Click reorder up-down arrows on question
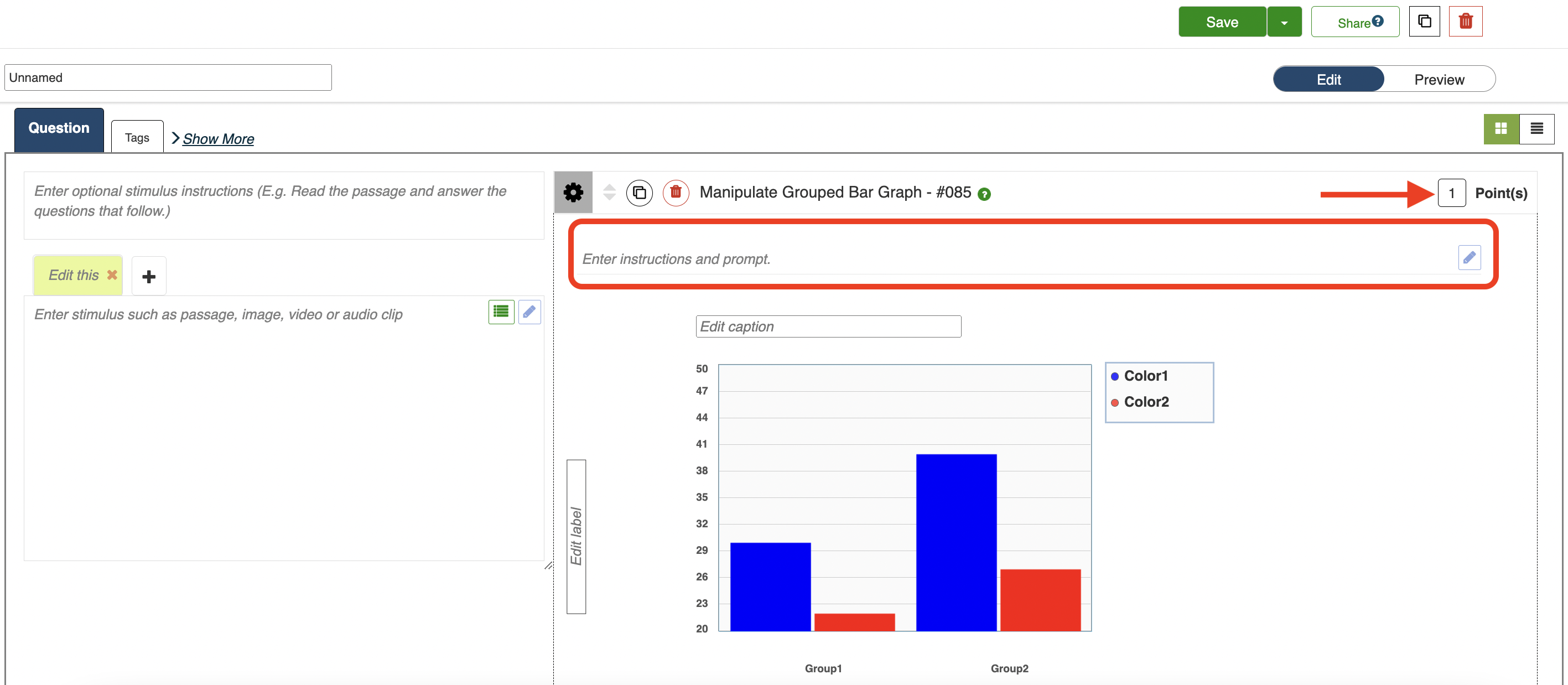This screenshot has width=1568, height=685. pos(609,193)
